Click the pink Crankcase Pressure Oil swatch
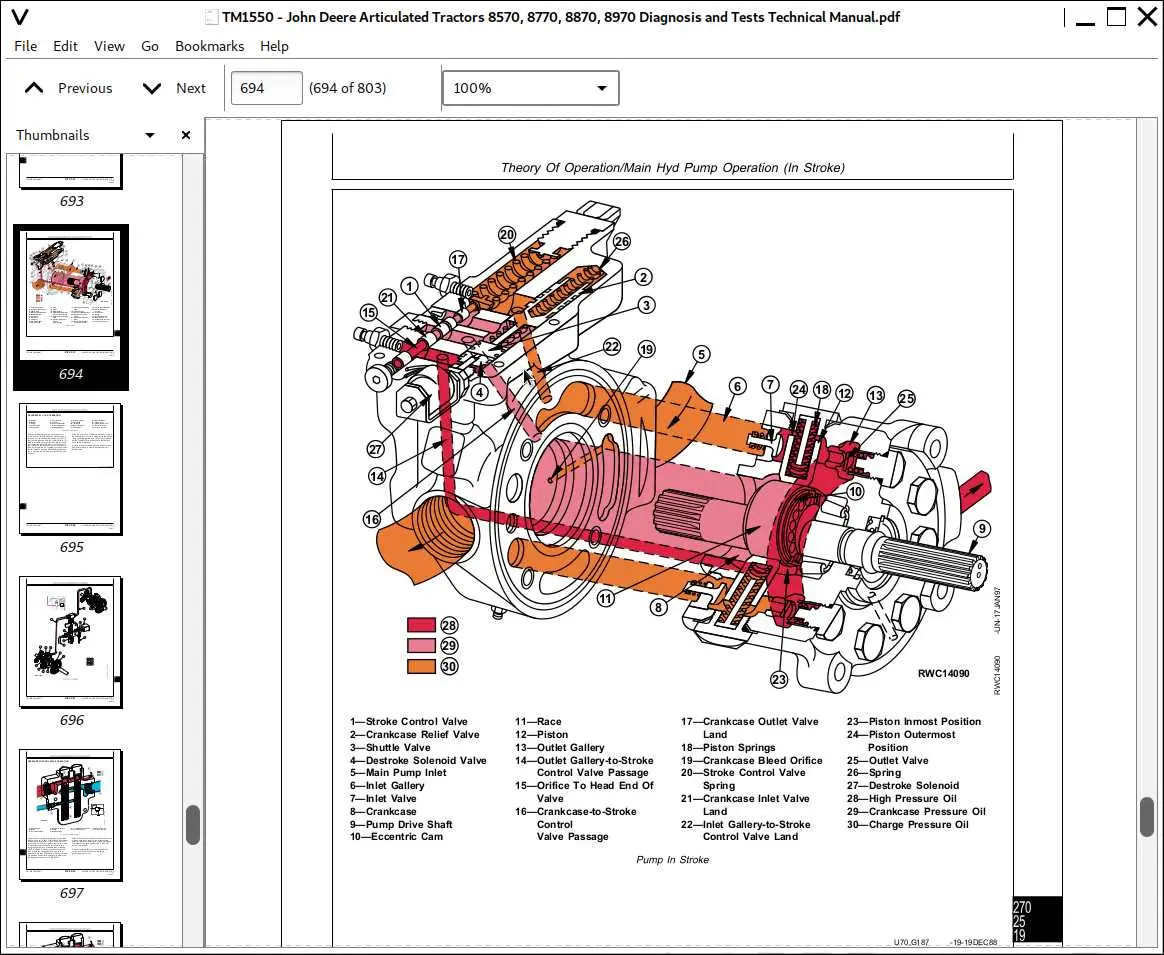The width and height of the screenshot is (1164, 955). (421, 645)
